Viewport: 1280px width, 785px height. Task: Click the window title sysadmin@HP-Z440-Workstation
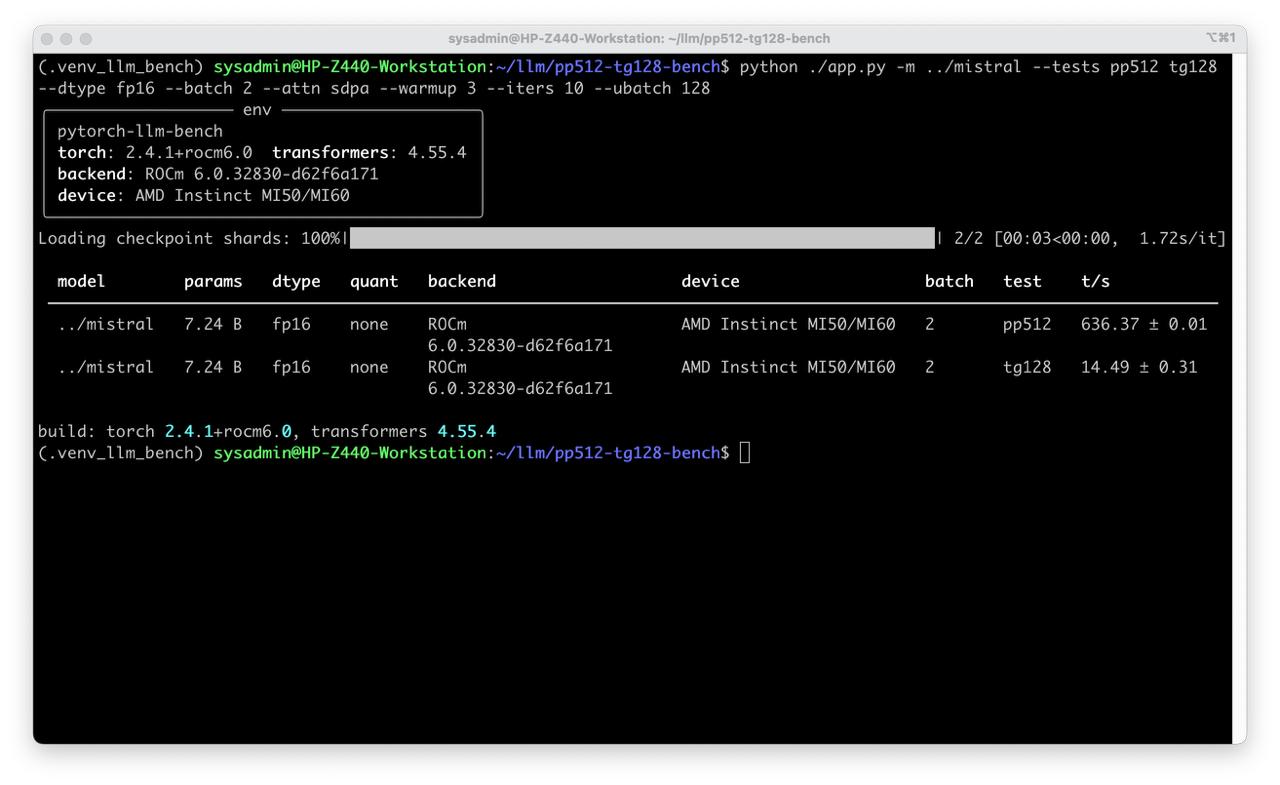[639, 38]
